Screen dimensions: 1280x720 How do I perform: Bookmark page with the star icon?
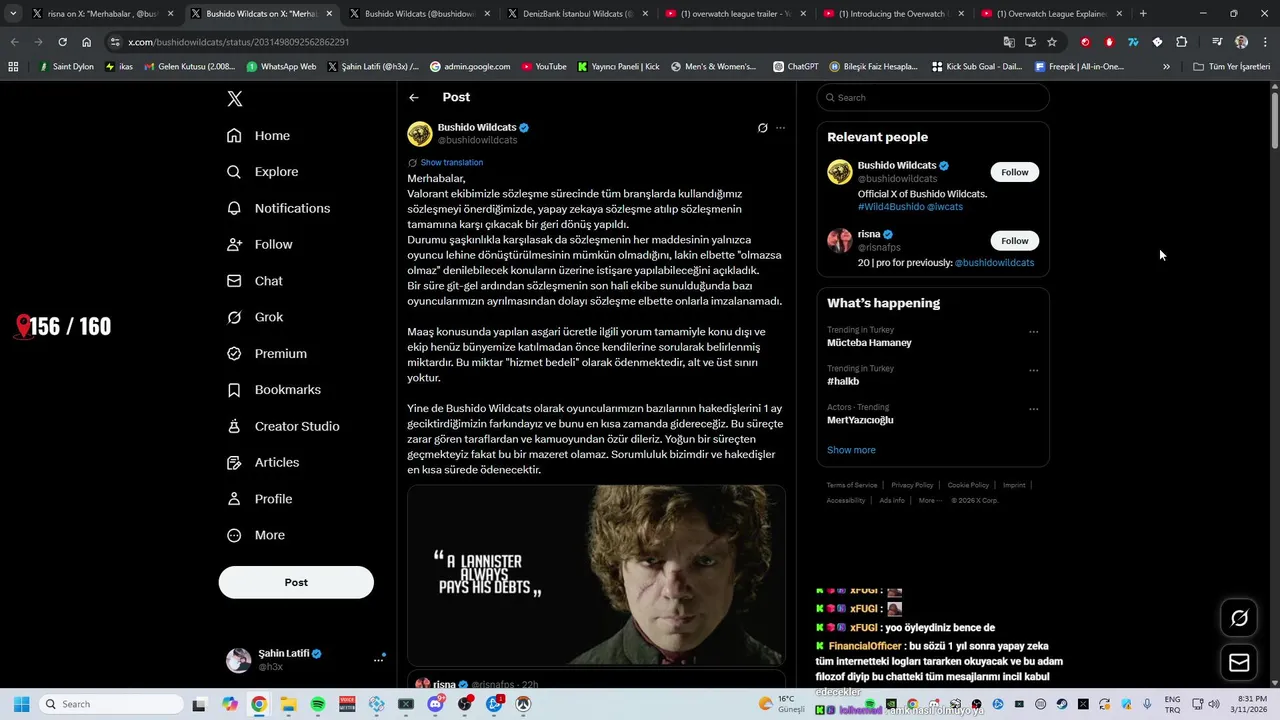pyautogui.click(x=1052, y=42)
